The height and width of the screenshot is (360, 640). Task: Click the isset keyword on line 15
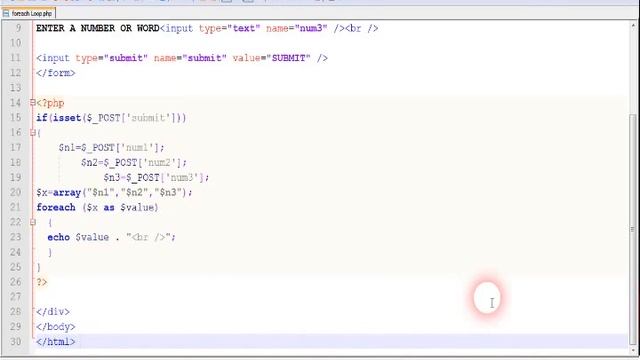click(67, 118)
